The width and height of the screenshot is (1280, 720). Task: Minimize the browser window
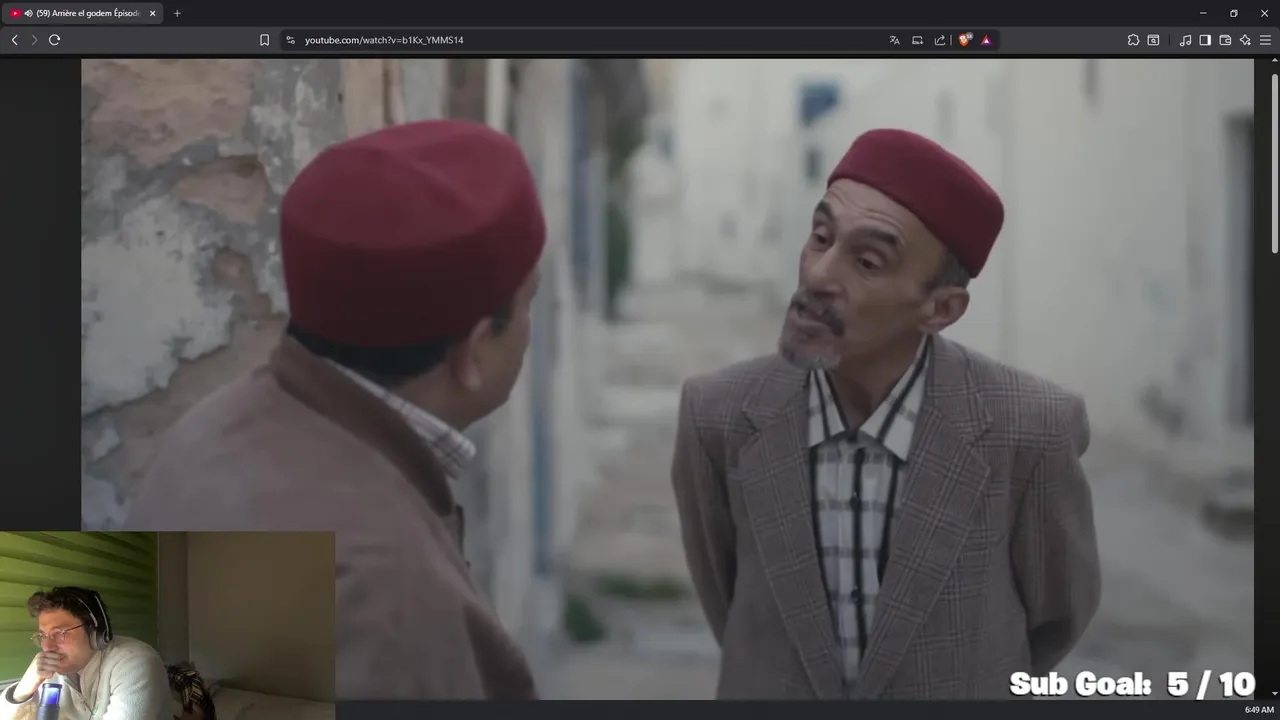(x=1203, y=13)
